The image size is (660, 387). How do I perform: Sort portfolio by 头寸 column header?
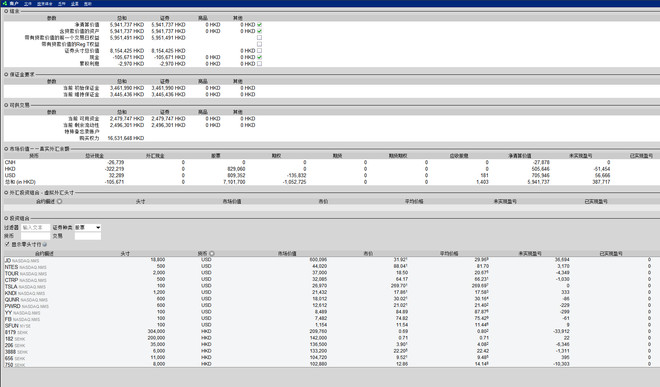(x=125, y=254)
